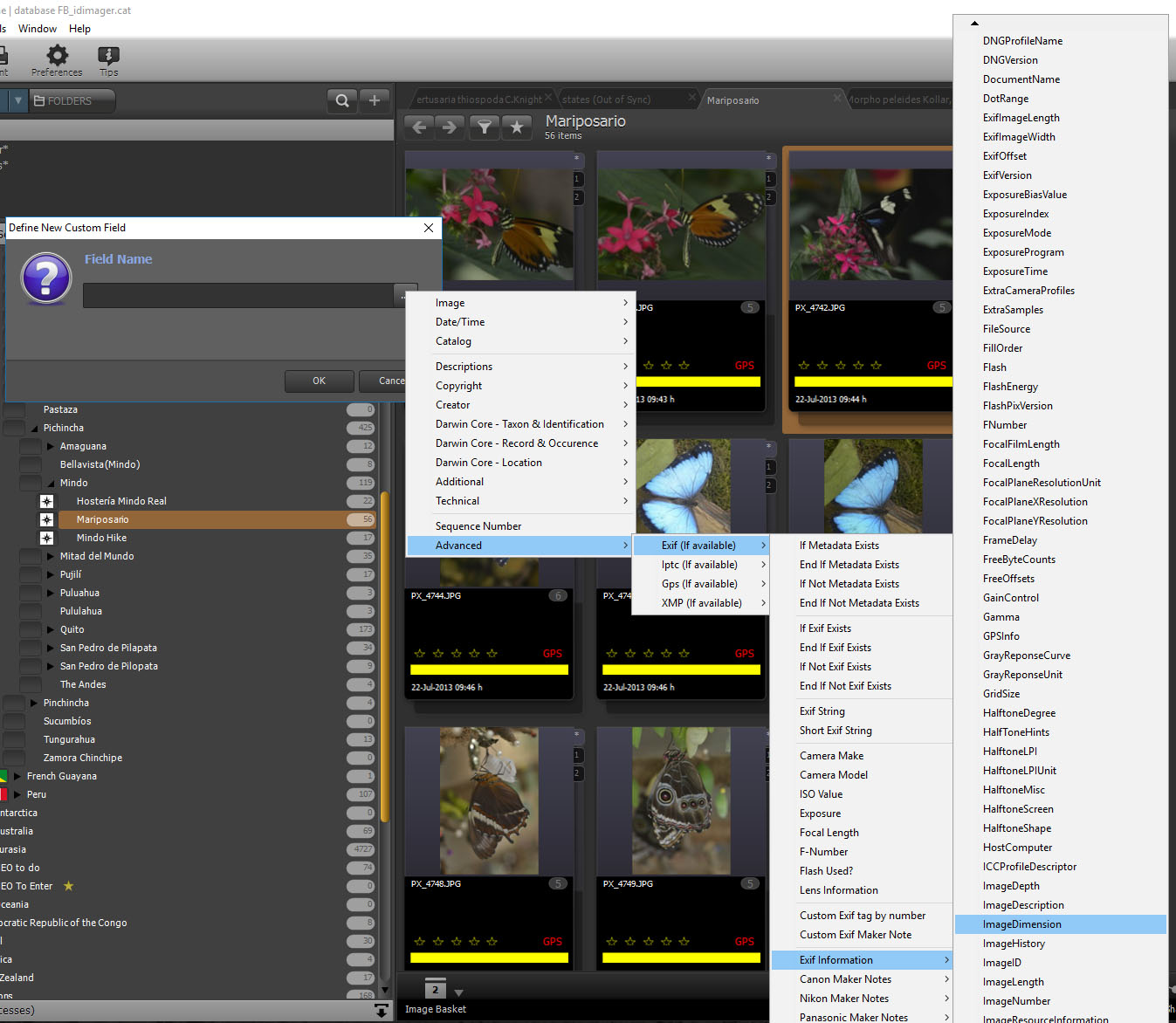Image resolution: width=1176 pixels, height=1023 pixels.
Task: Open the Help menu
Action: pos(79,29)
